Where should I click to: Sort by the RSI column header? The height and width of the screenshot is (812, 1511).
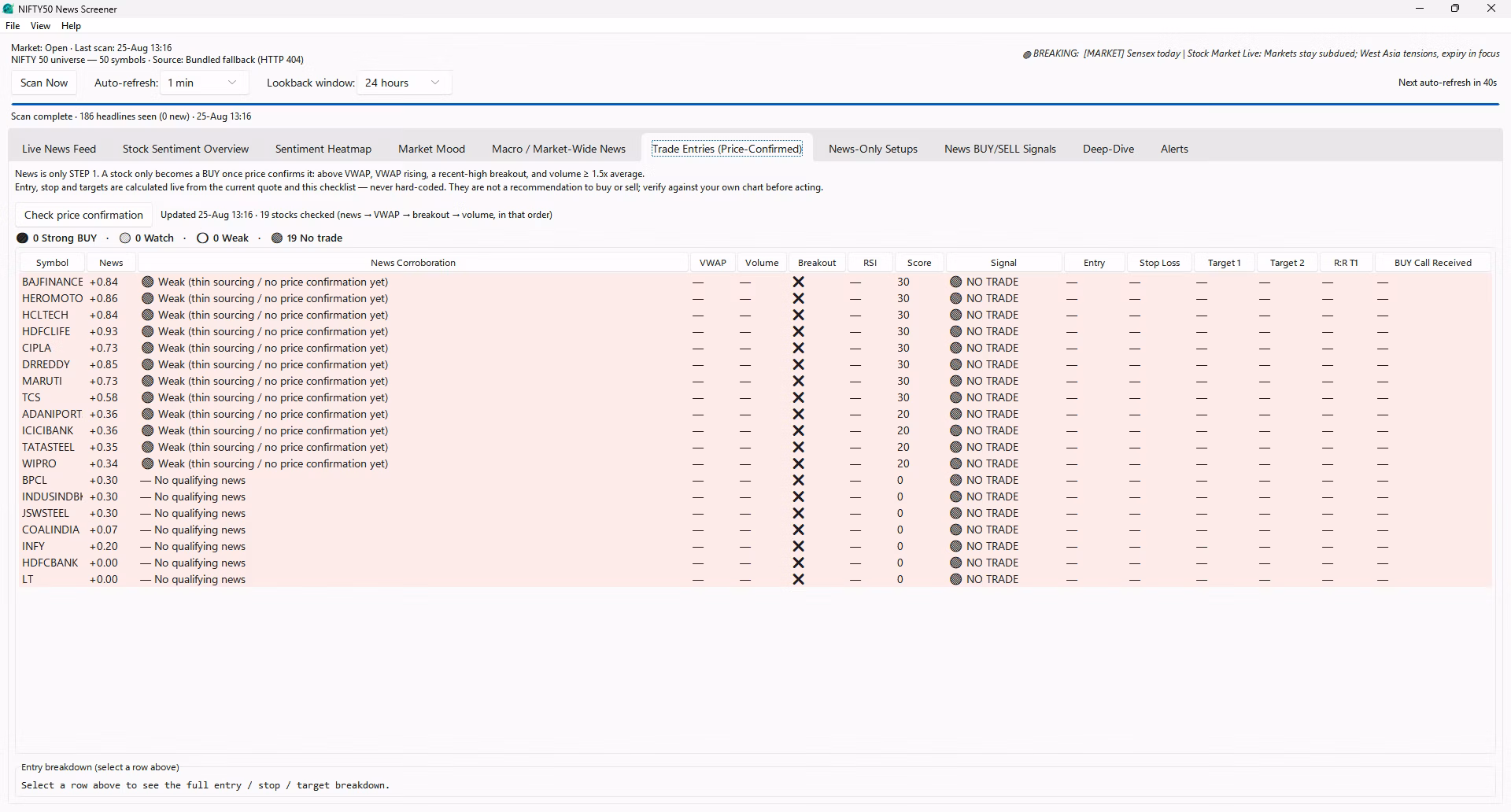click(870, 263)
